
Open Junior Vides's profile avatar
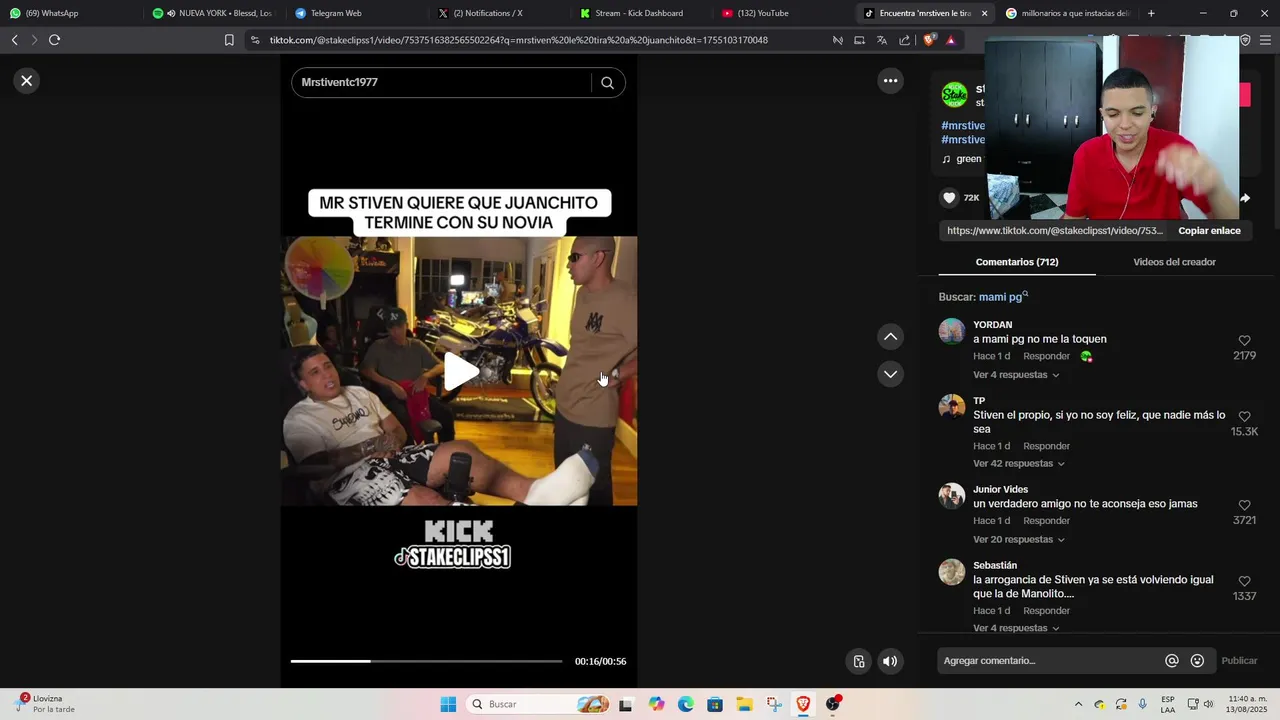[x=952, y=496]
